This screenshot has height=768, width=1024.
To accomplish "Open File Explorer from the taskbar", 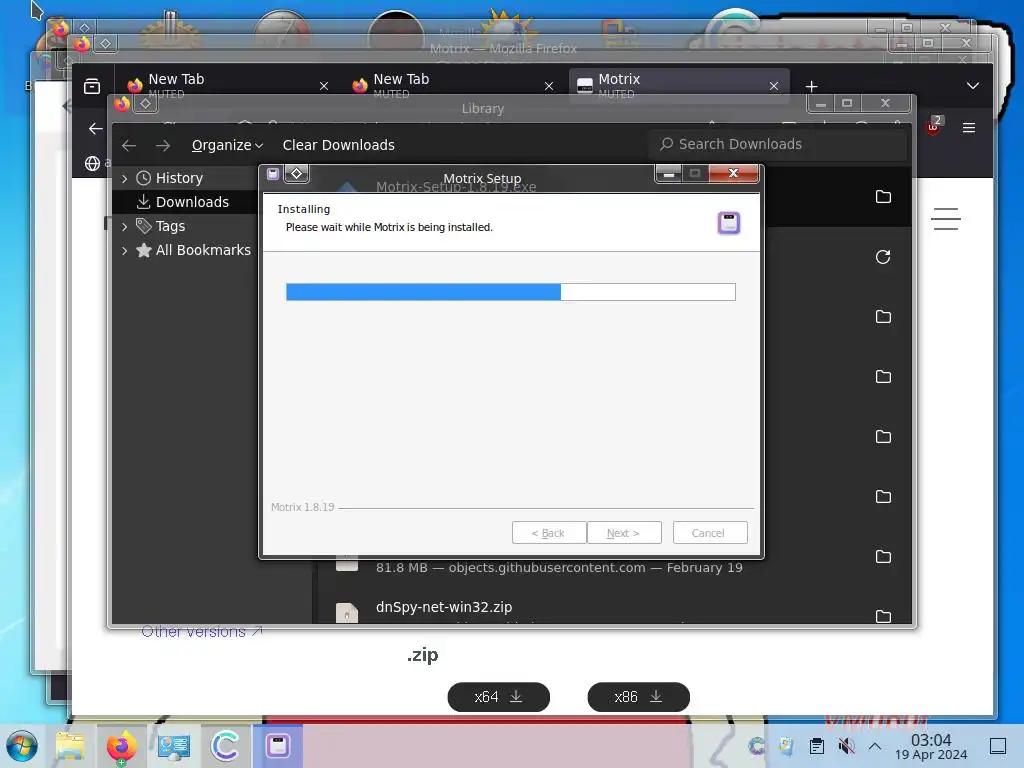I will 71,746.
